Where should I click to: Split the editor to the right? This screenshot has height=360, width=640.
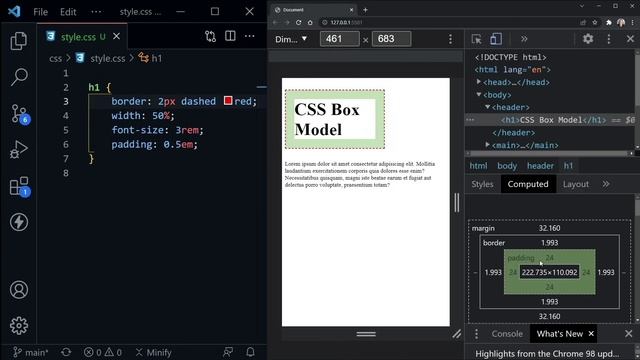pos(230,36)
